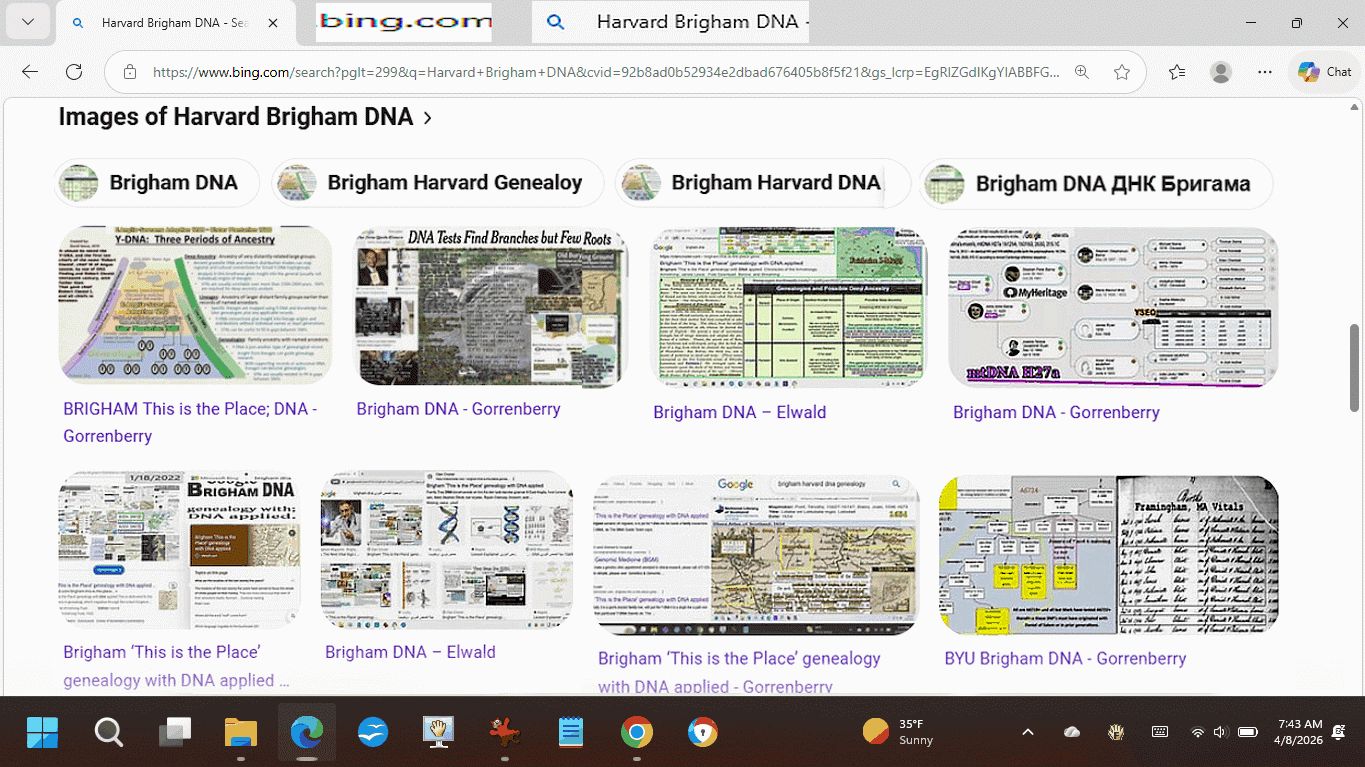Open File Explorer from the taskbar
The width and height of the screenshot is (1365, 767).
(241, 733)
